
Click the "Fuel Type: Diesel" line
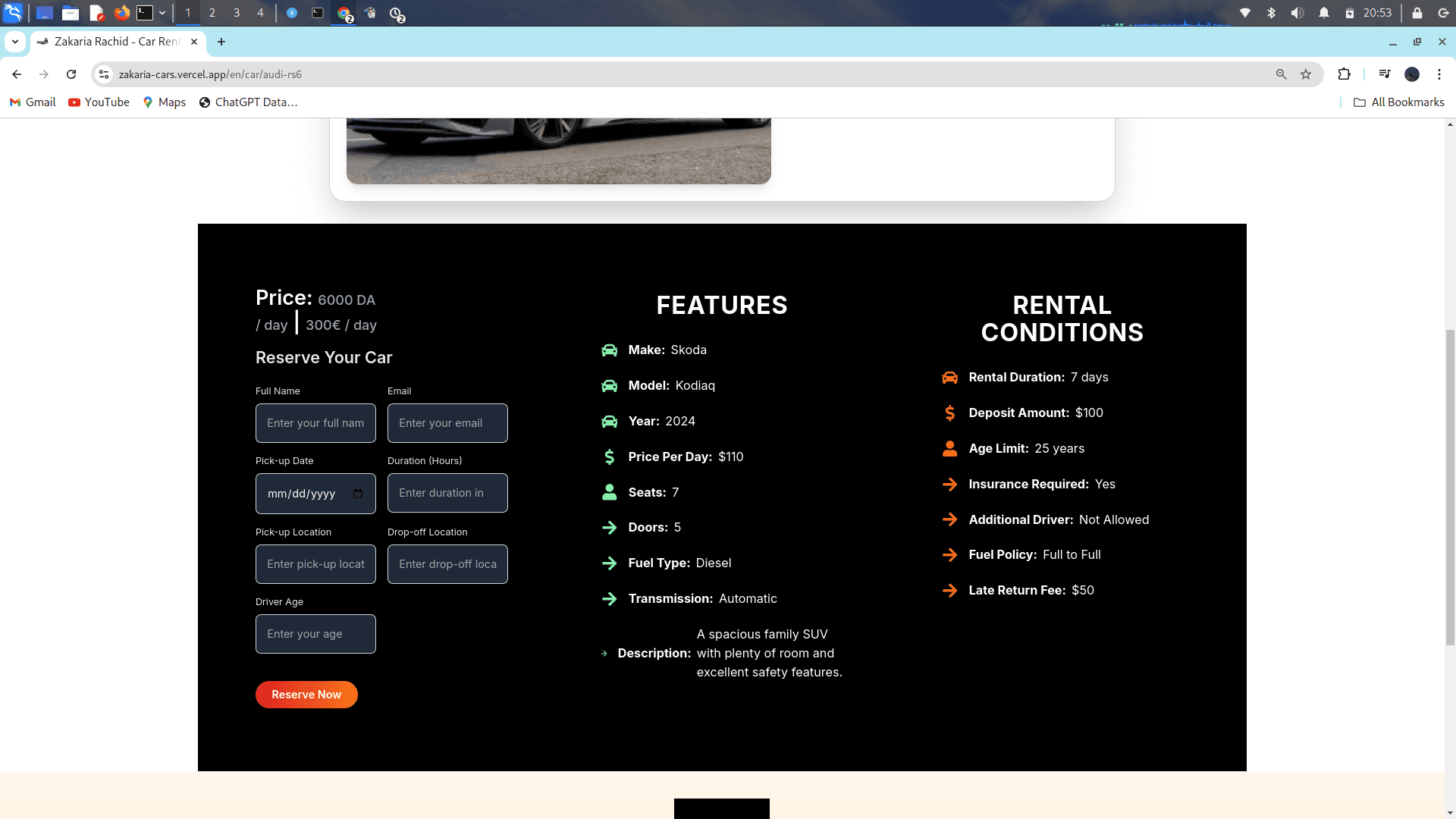click(666, 563)
